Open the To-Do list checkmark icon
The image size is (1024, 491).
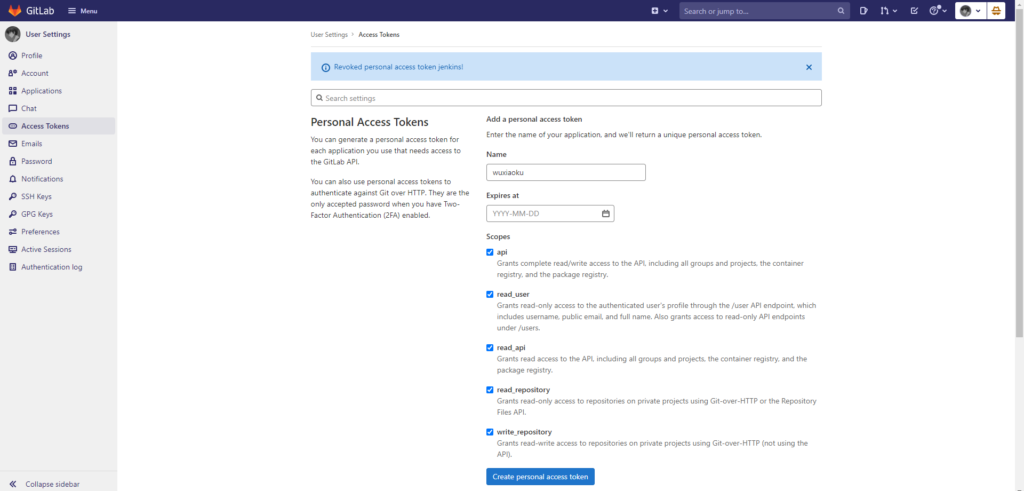(914, 11)
